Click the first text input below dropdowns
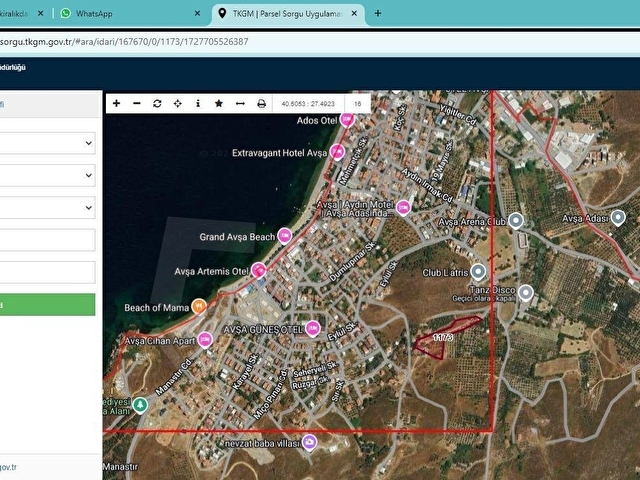 [48, 240]
